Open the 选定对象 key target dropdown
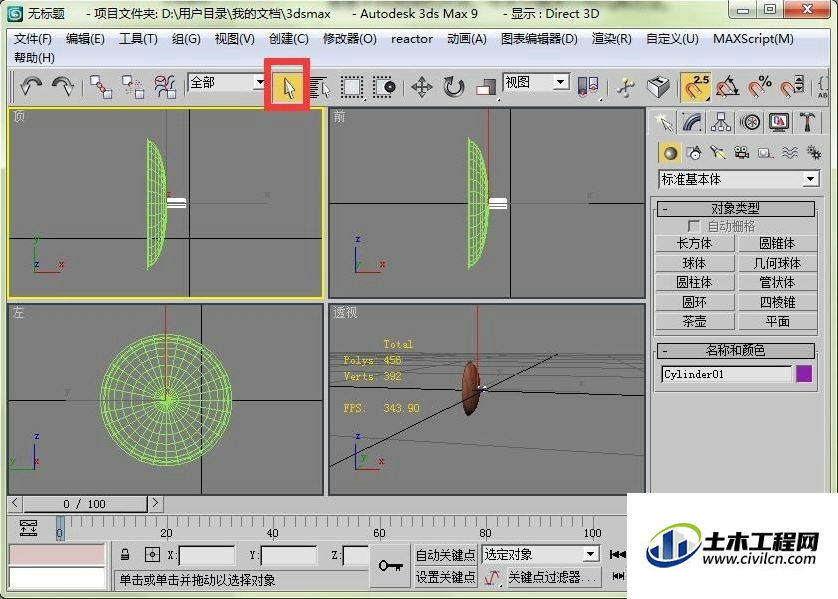The image size is (838, 599). [590, 554]
